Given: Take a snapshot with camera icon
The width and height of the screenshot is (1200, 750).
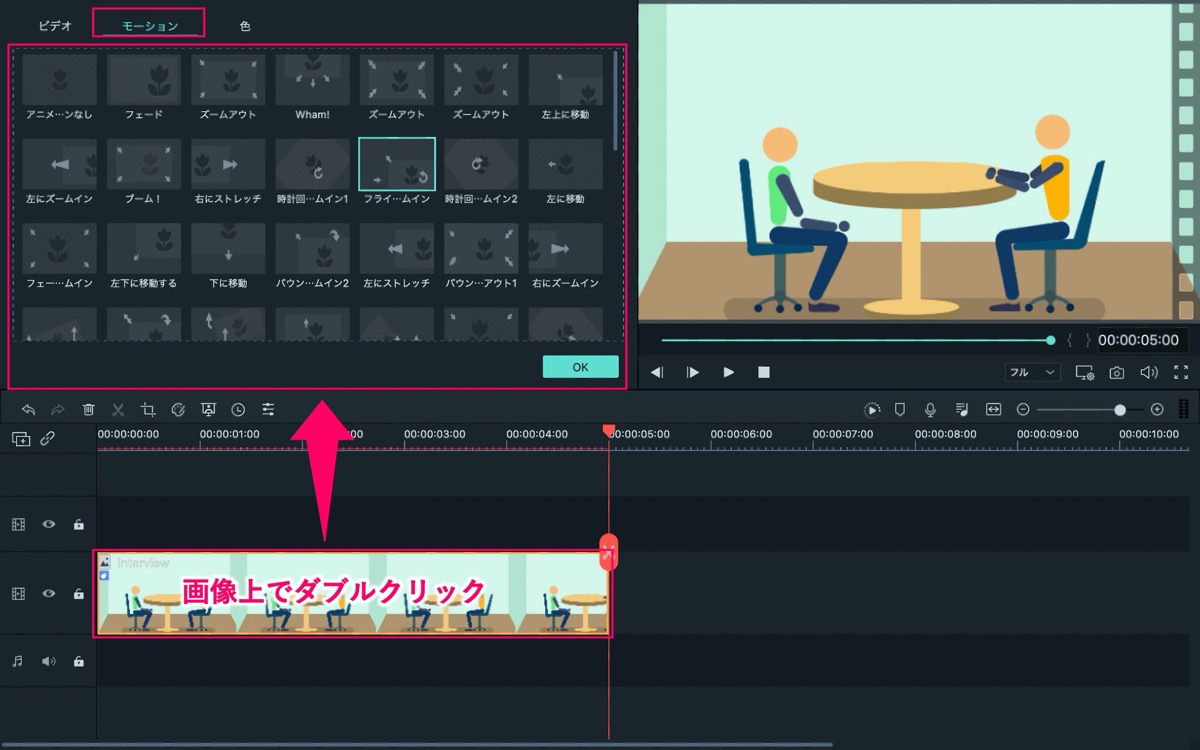Looking at the screenshot, I should pos(1117,372).
